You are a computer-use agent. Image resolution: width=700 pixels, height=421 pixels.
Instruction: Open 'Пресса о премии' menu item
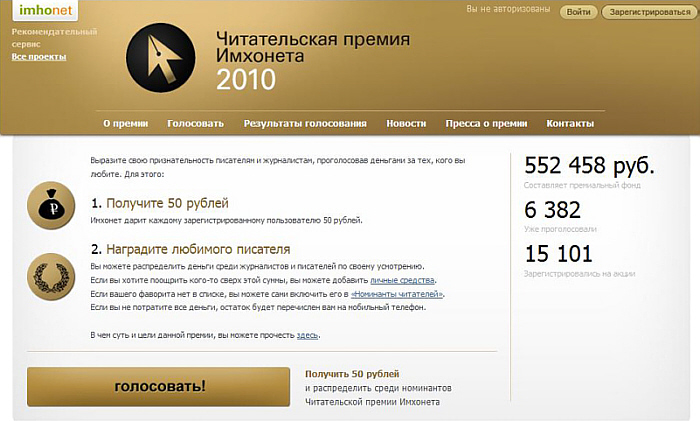coord(486,124)
